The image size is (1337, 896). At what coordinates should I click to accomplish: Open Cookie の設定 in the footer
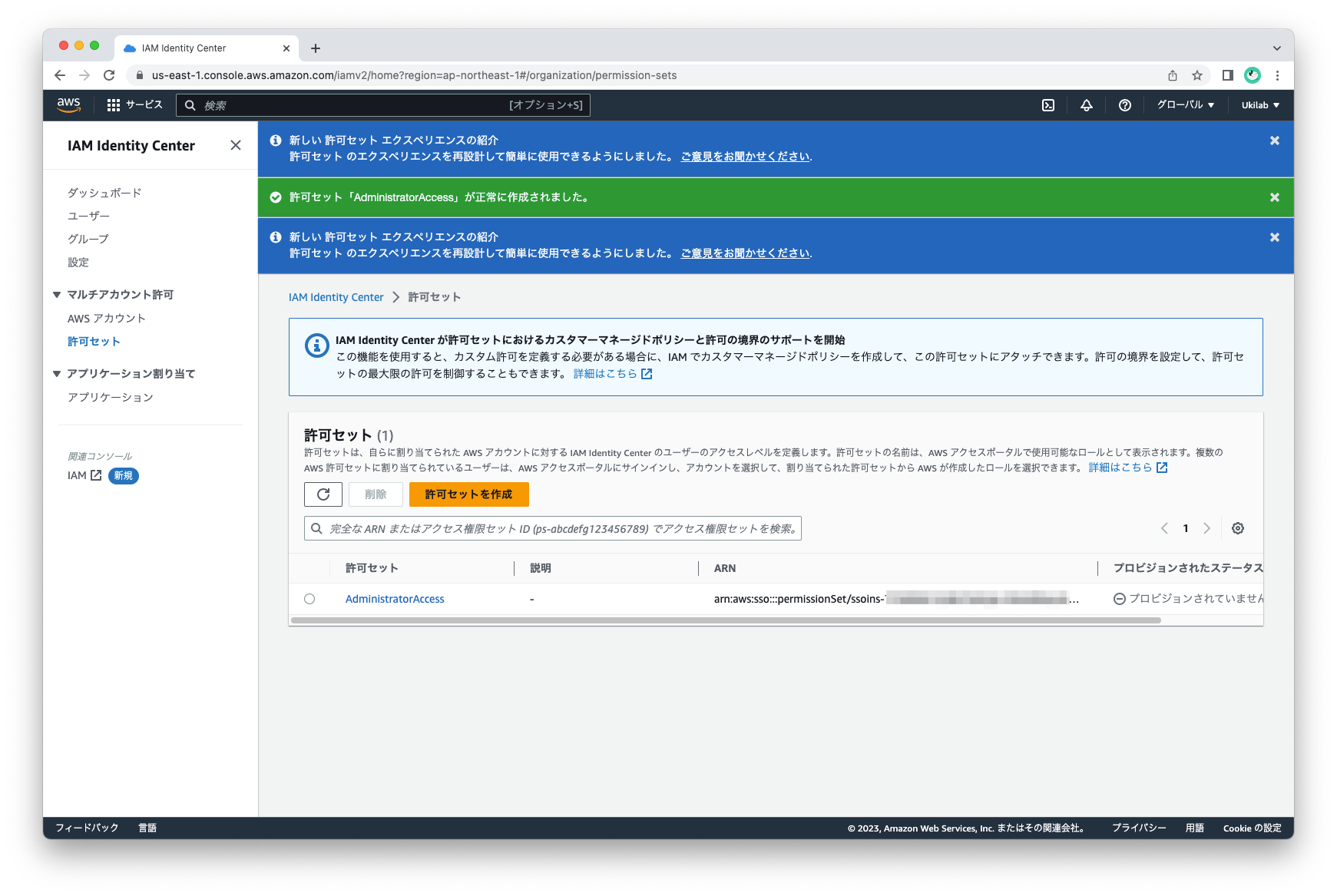tap(1253, 828)
